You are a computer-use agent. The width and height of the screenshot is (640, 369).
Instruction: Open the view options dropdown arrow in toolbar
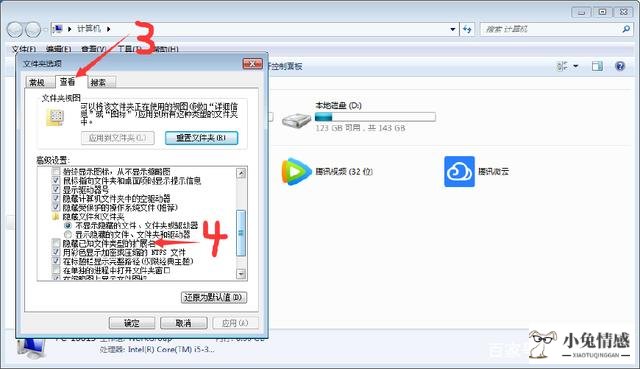click(x=576, y=66)
